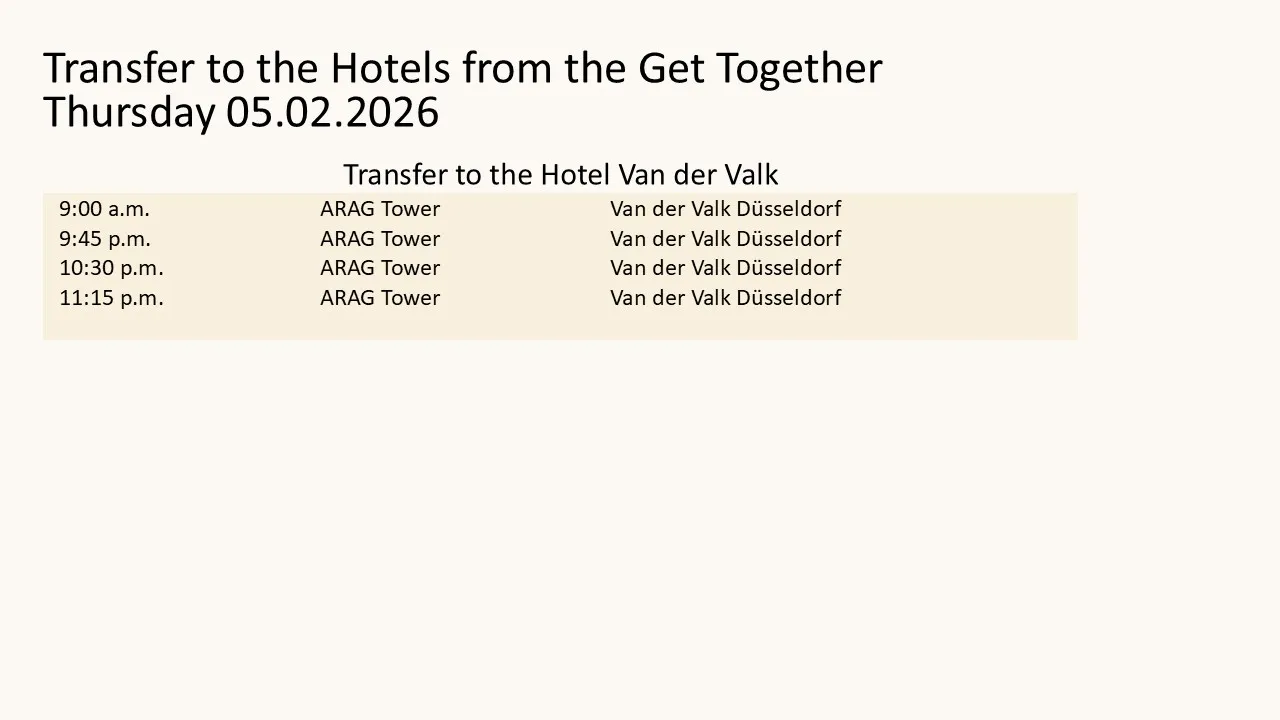Viewport: 1280px width, 720px height.
Task: Click "Get Together" in the title
Action: click(x=759, y=69)
